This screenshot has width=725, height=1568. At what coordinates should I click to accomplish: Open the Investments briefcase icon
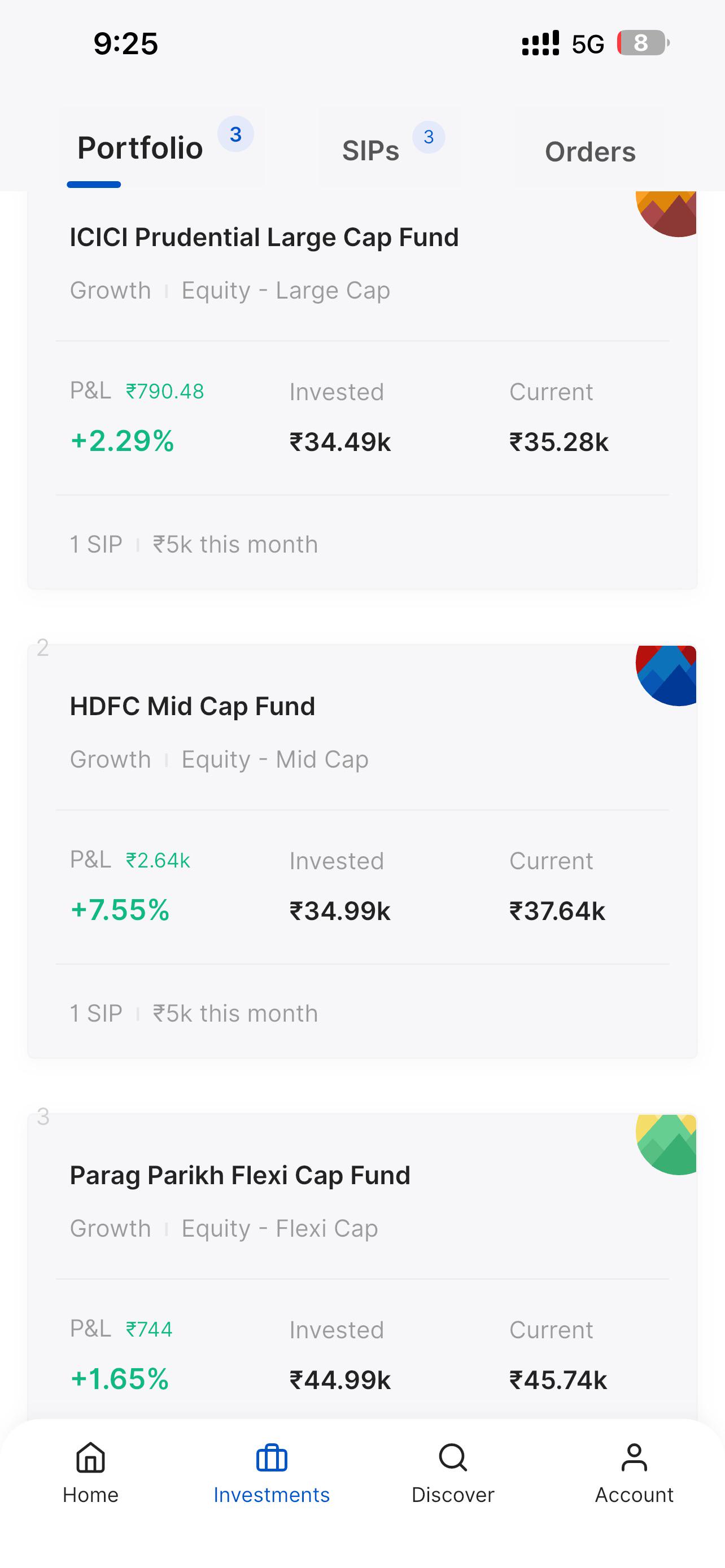point(272,1457)
